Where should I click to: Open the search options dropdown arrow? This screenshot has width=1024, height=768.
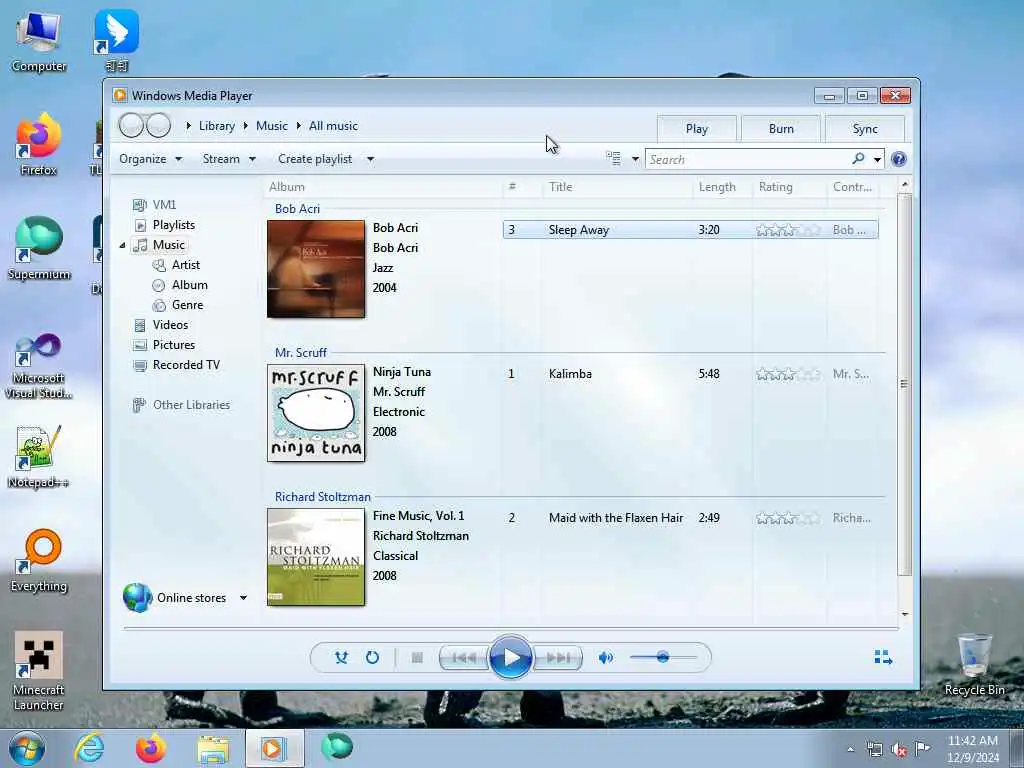(x=877, y=159)
